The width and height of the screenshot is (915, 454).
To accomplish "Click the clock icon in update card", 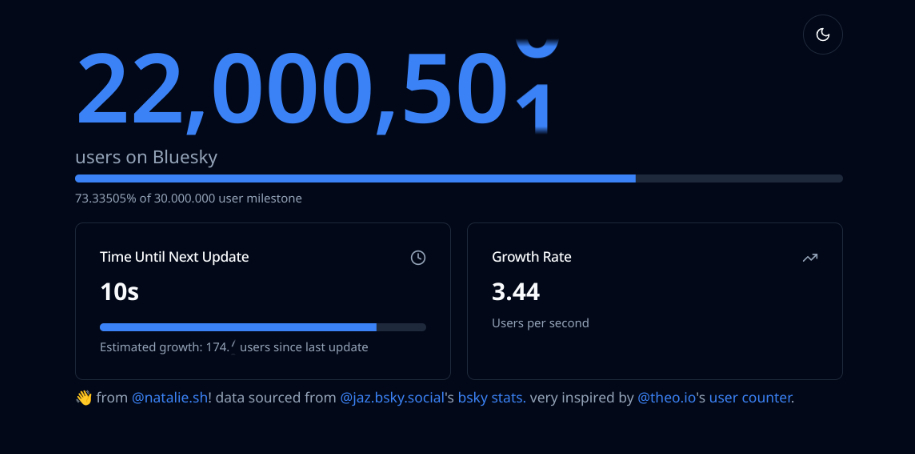I will point(418,258).
